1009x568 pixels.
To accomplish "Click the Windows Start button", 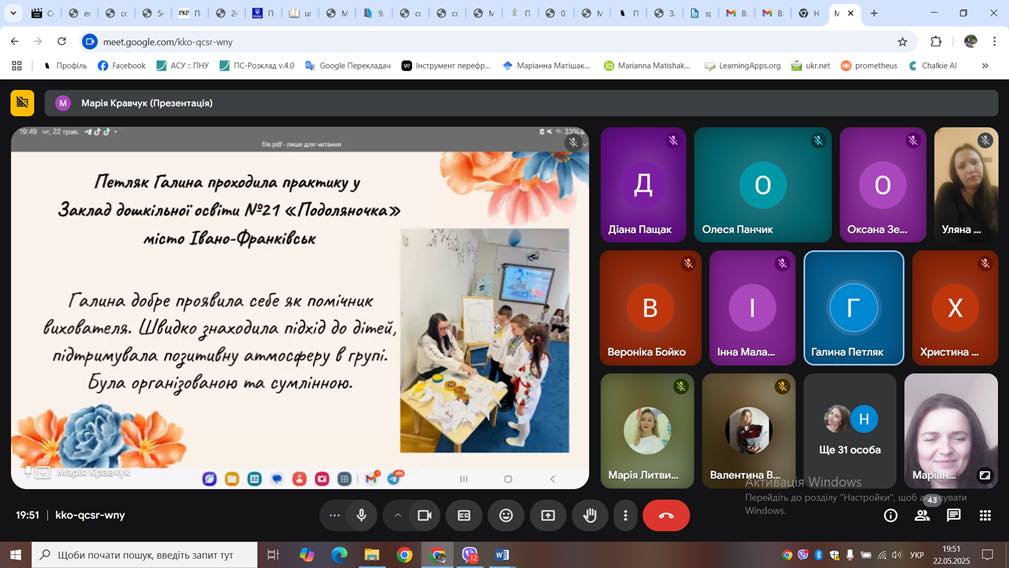I will pyautogui.click(x=16, y=554).
